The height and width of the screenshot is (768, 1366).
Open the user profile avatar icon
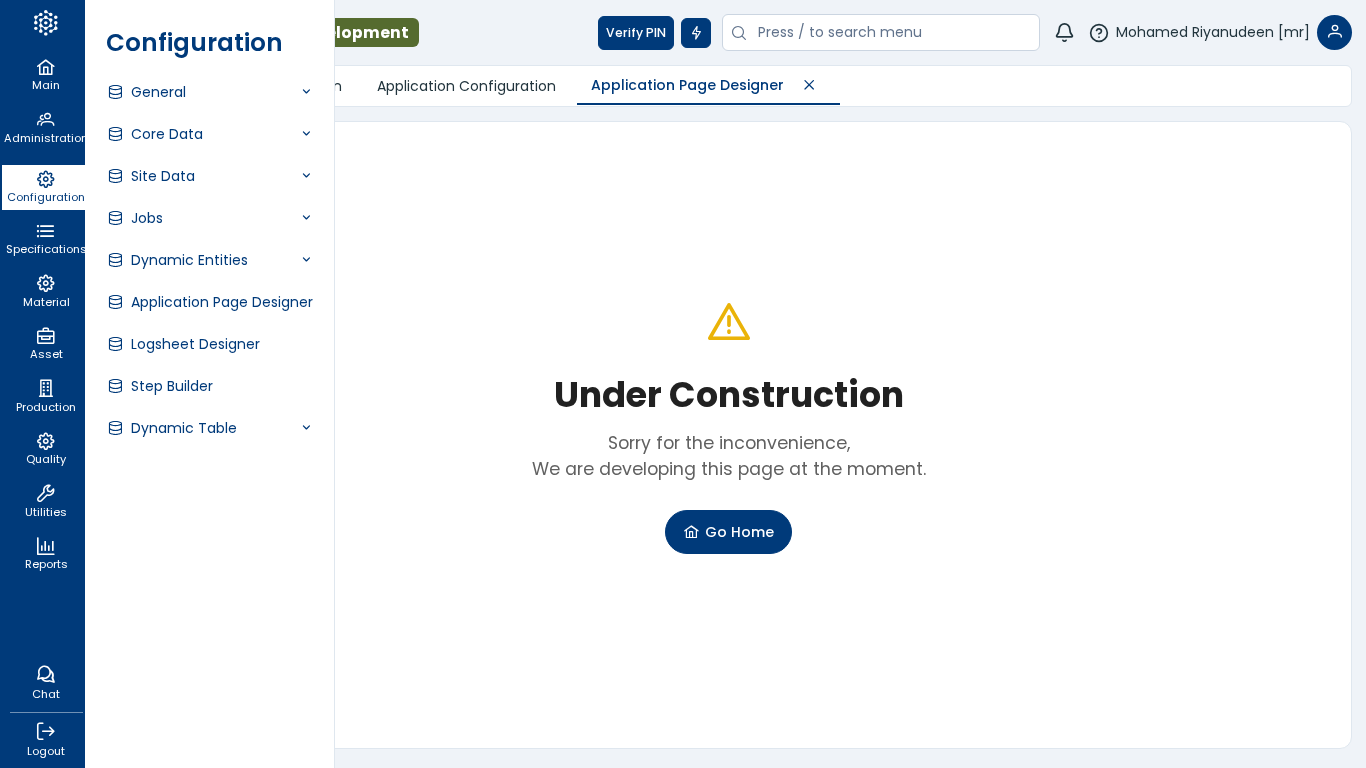1334,33
